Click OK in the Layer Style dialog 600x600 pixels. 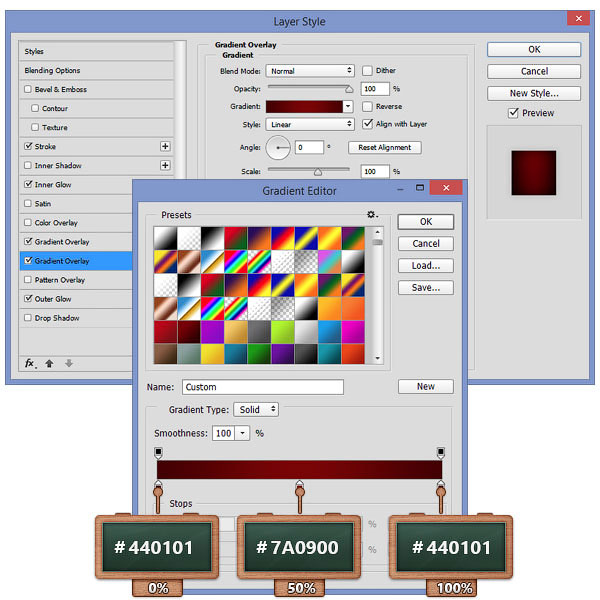(534, 49)
